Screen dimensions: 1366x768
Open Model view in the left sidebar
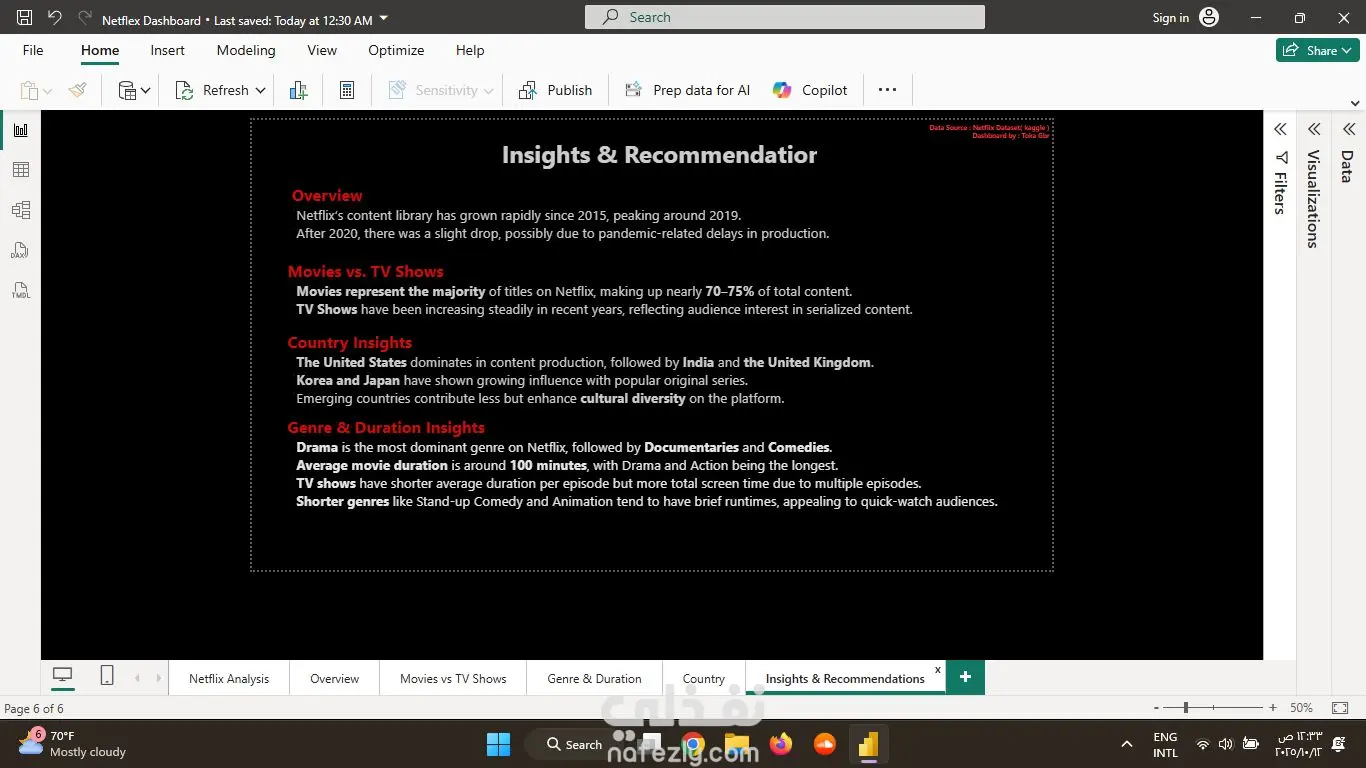tap(20, 210)
